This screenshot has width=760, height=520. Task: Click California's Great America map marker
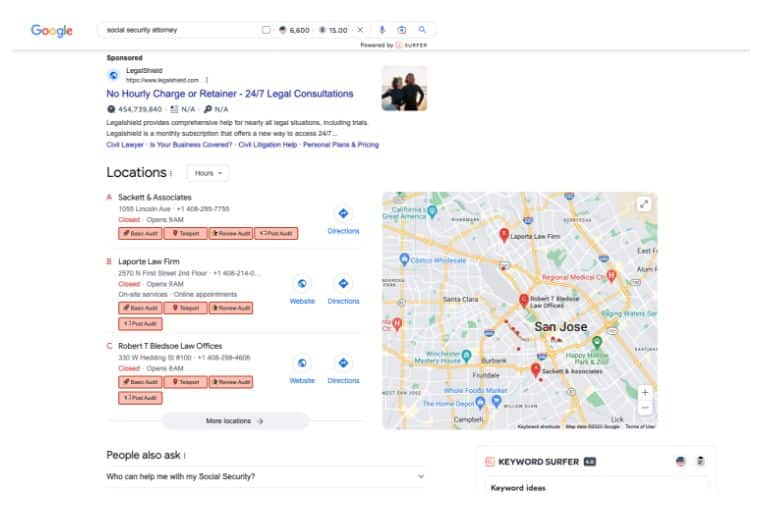tap(432, 211)
